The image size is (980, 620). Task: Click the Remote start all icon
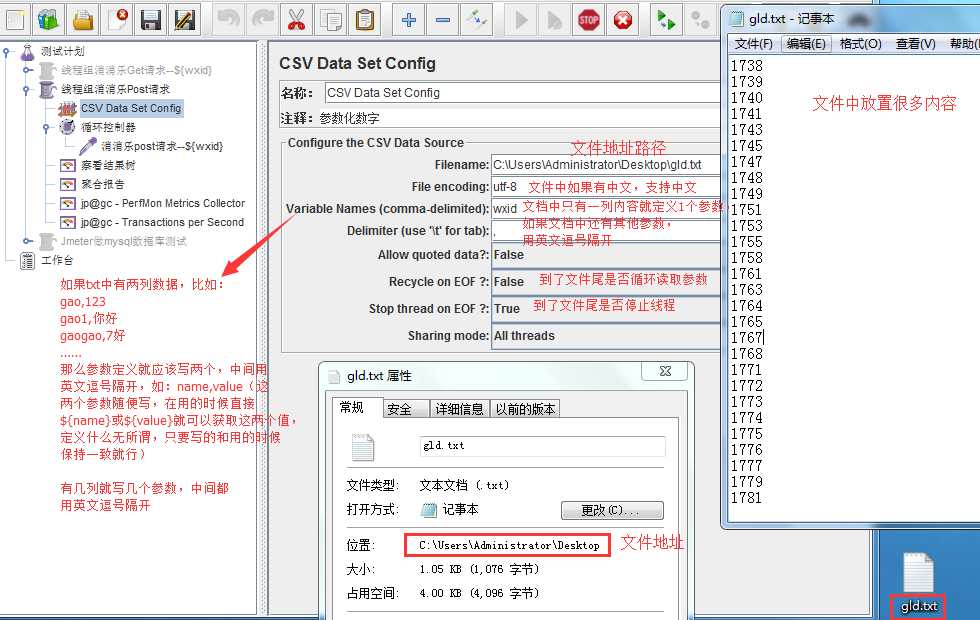pyautogui.click(x=666, y=19)
